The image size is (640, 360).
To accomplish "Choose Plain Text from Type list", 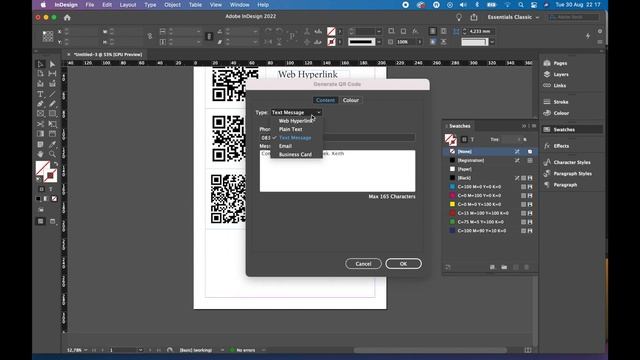I will click(291, 129).
